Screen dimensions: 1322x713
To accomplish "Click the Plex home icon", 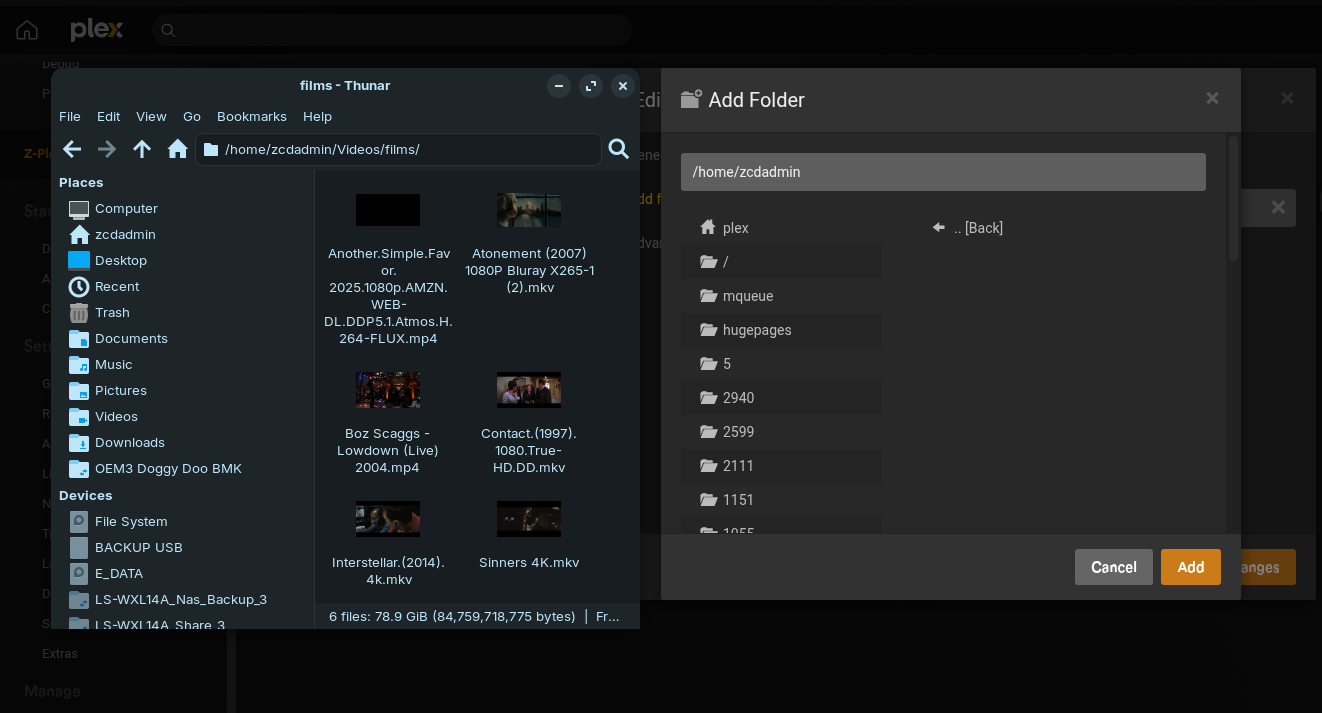I will (x=27, y=30).
